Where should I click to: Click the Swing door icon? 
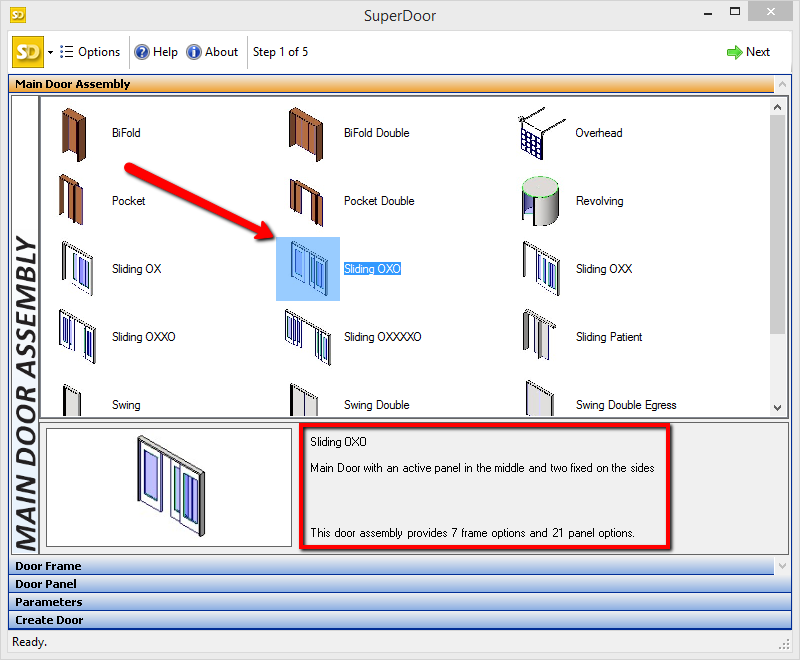(x=72, y=400)
